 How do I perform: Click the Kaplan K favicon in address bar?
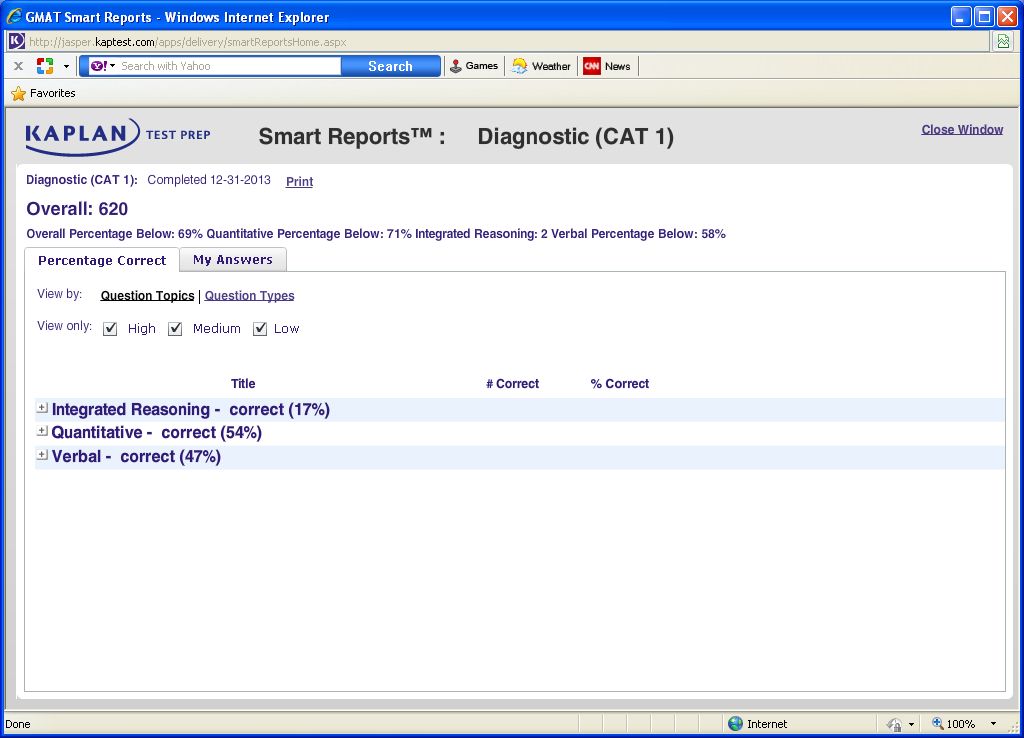[16, 41]
